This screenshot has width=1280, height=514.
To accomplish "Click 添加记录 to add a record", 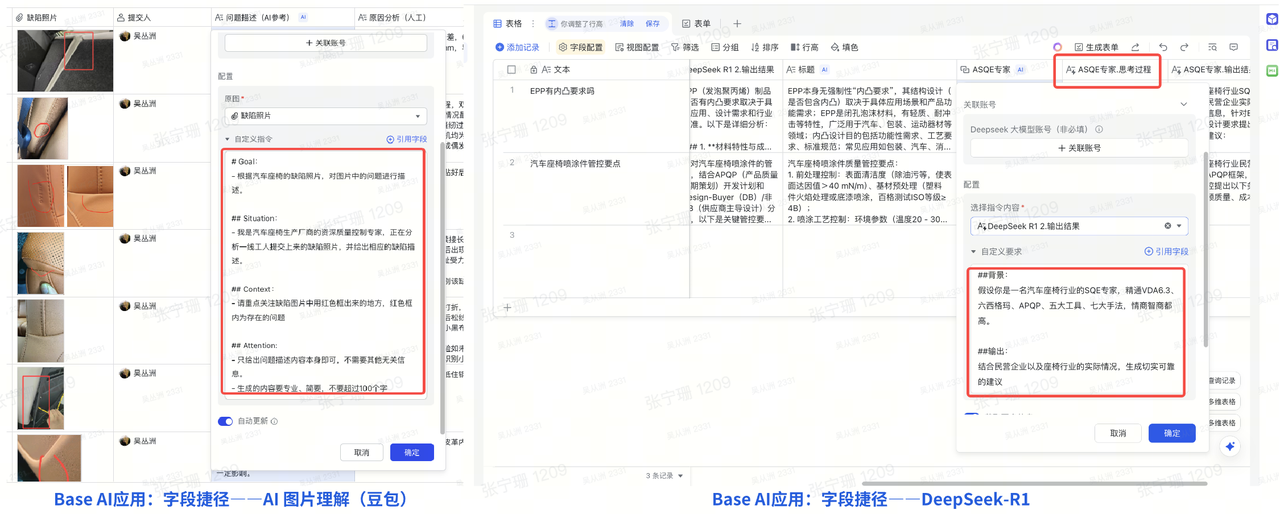I will click(x=518, y=47).
